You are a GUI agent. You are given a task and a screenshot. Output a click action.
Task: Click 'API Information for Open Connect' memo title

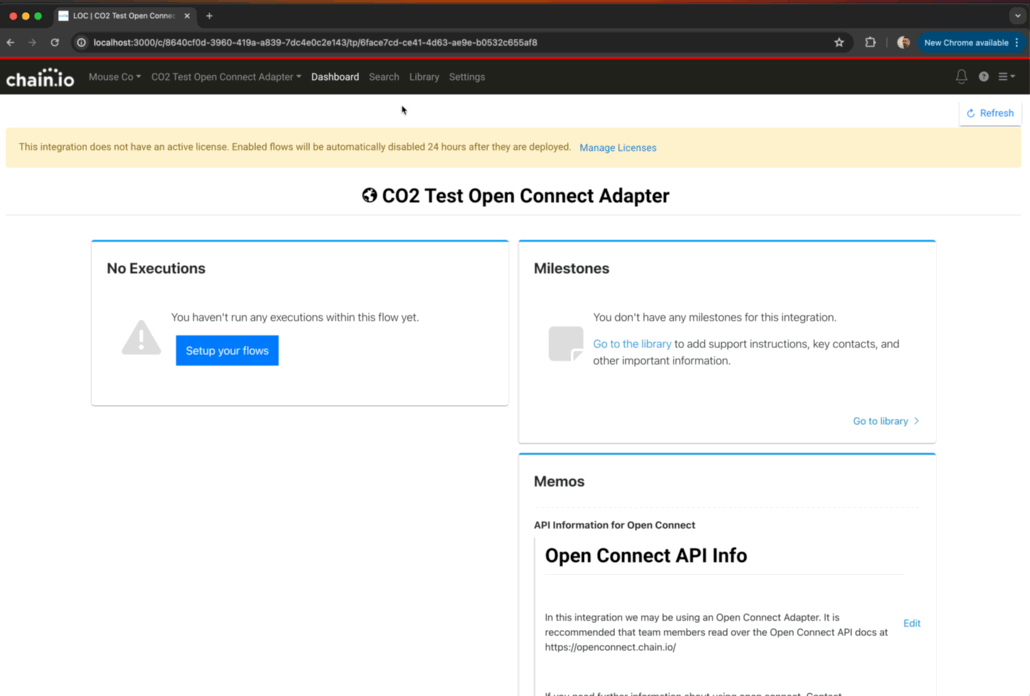(x=614, y=525)
